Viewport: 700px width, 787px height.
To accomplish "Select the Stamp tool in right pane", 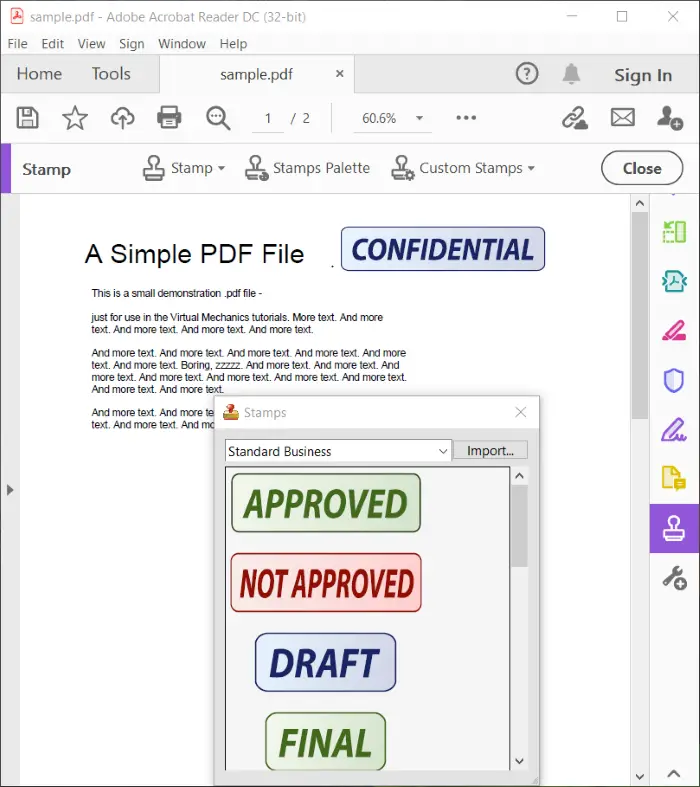I will tap(674, 529).
